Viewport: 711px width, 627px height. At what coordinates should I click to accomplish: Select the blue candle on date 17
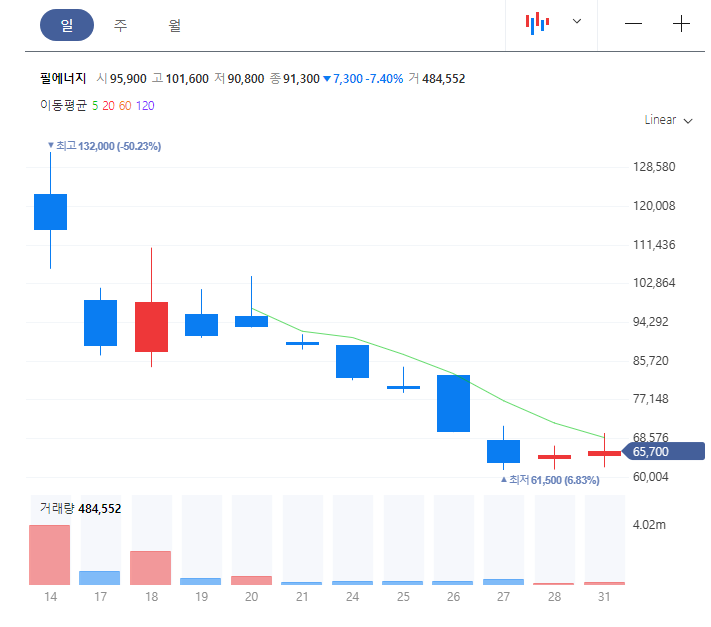click(101, 323)
